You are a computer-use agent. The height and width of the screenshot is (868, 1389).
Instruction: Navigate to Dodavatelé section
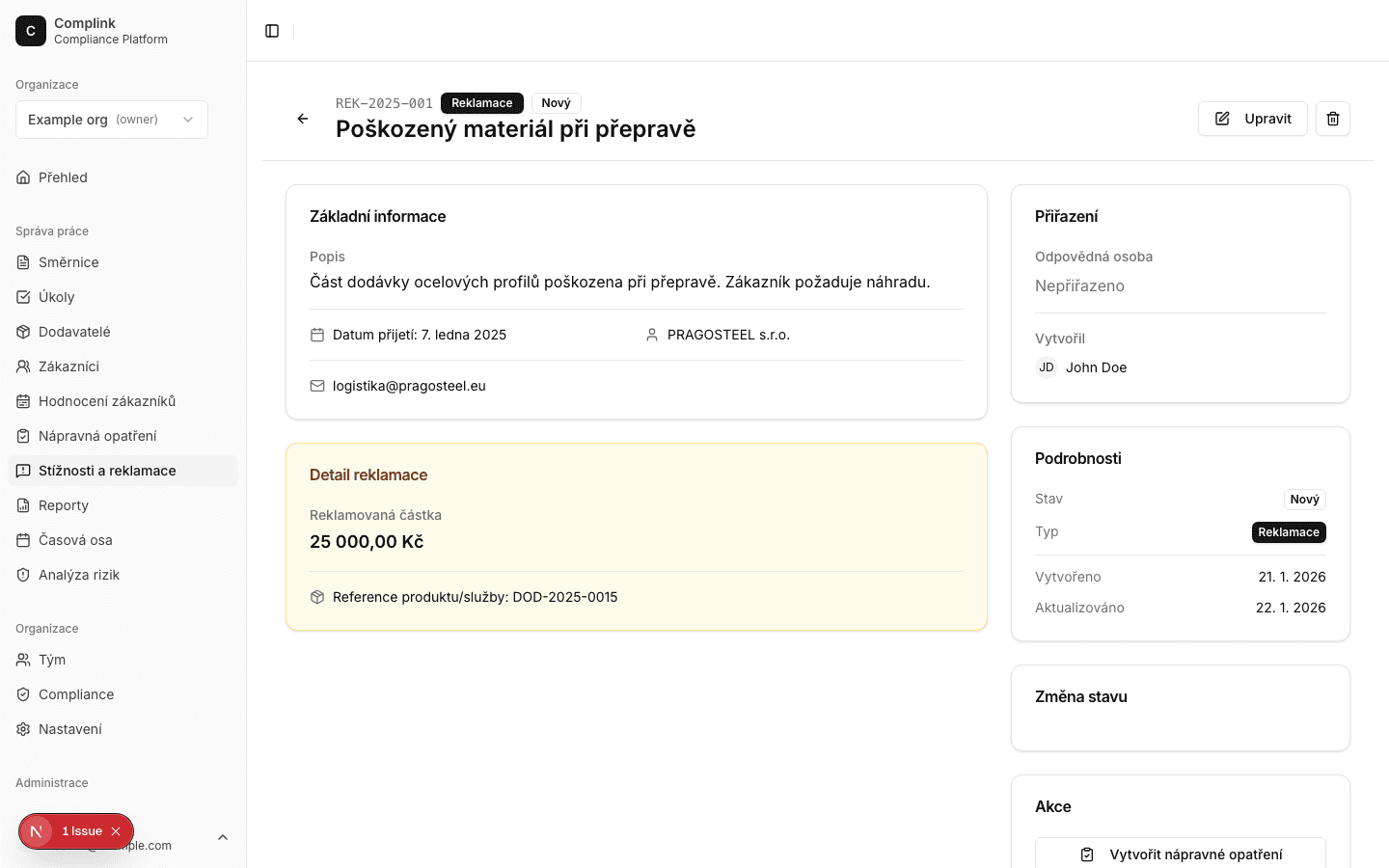pyautogui.click(x=74, y=332)
